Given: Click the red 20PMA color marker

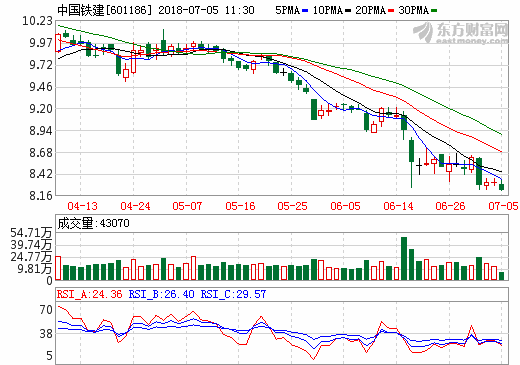Looking at the screenshot, I should pos(391,11).
